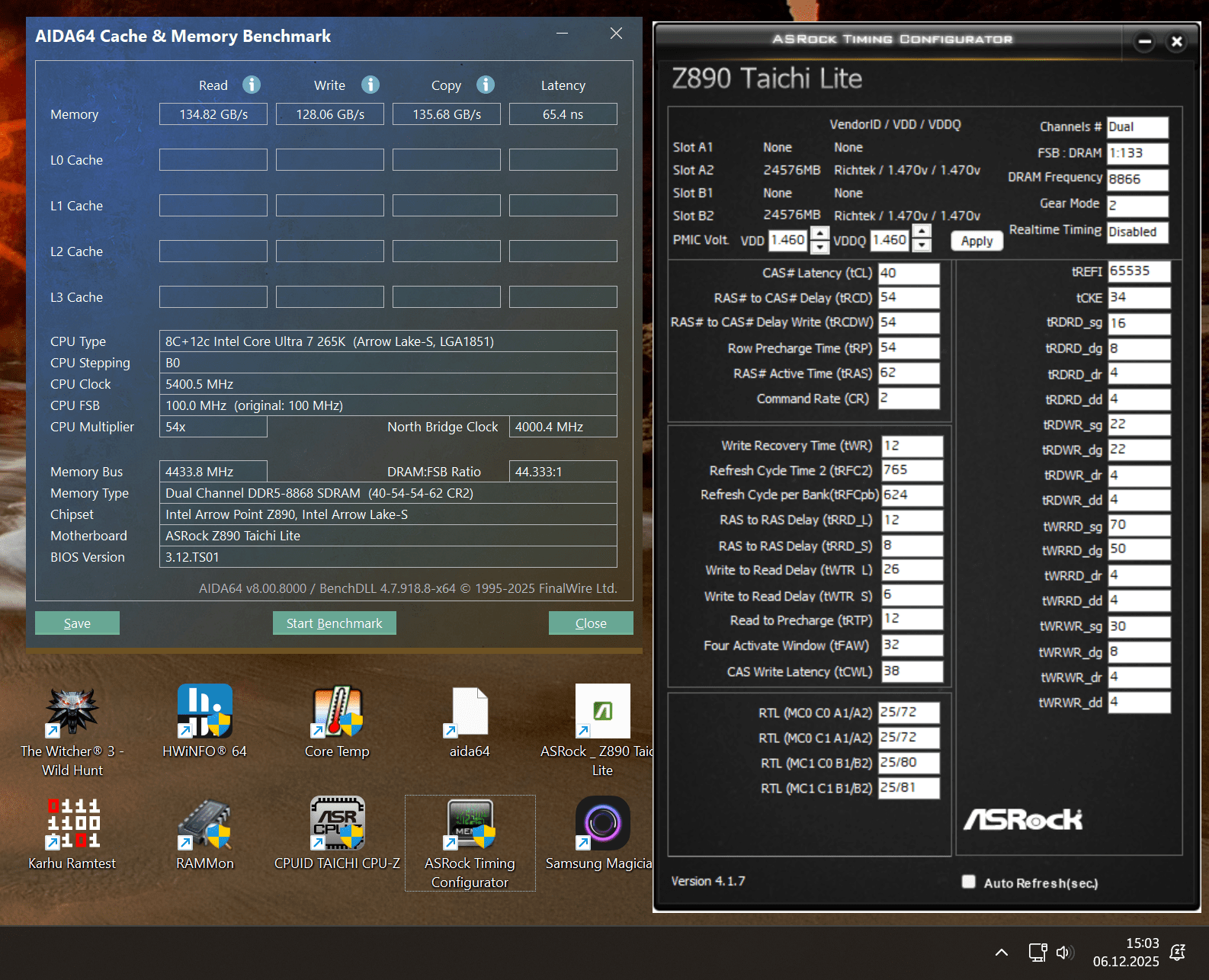Decrease PMIC VDDQ voltage with down arrow
The image size is (1209, 980).
[x=922, y=245]
